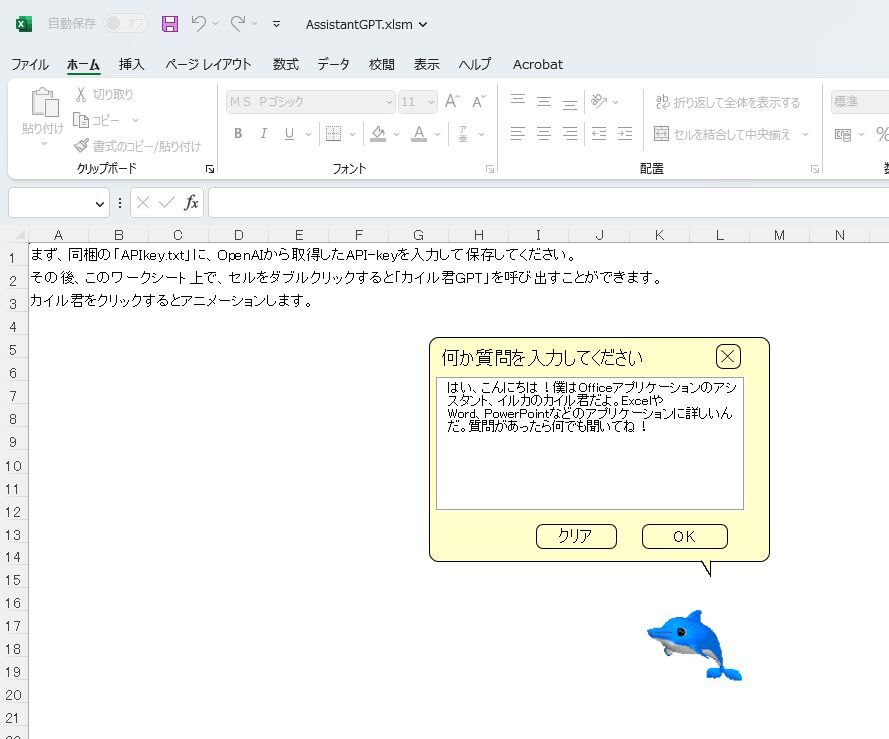Open the font name dropdown
The height and width of the screenshot is (739, 889).
point(391,101)
